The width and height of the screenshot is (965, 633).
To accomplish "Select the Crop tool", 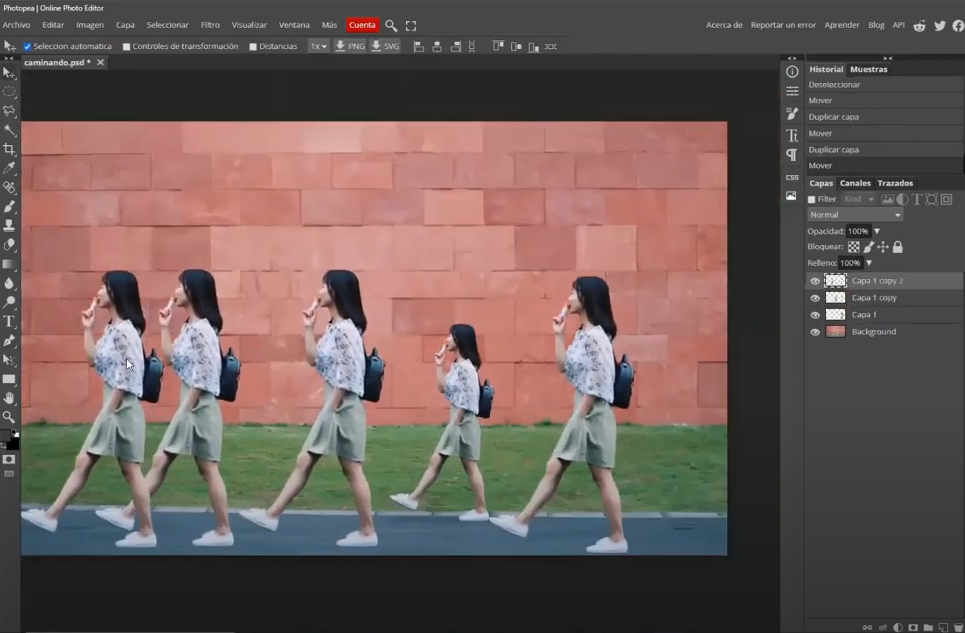I will [x=9, y=149].
